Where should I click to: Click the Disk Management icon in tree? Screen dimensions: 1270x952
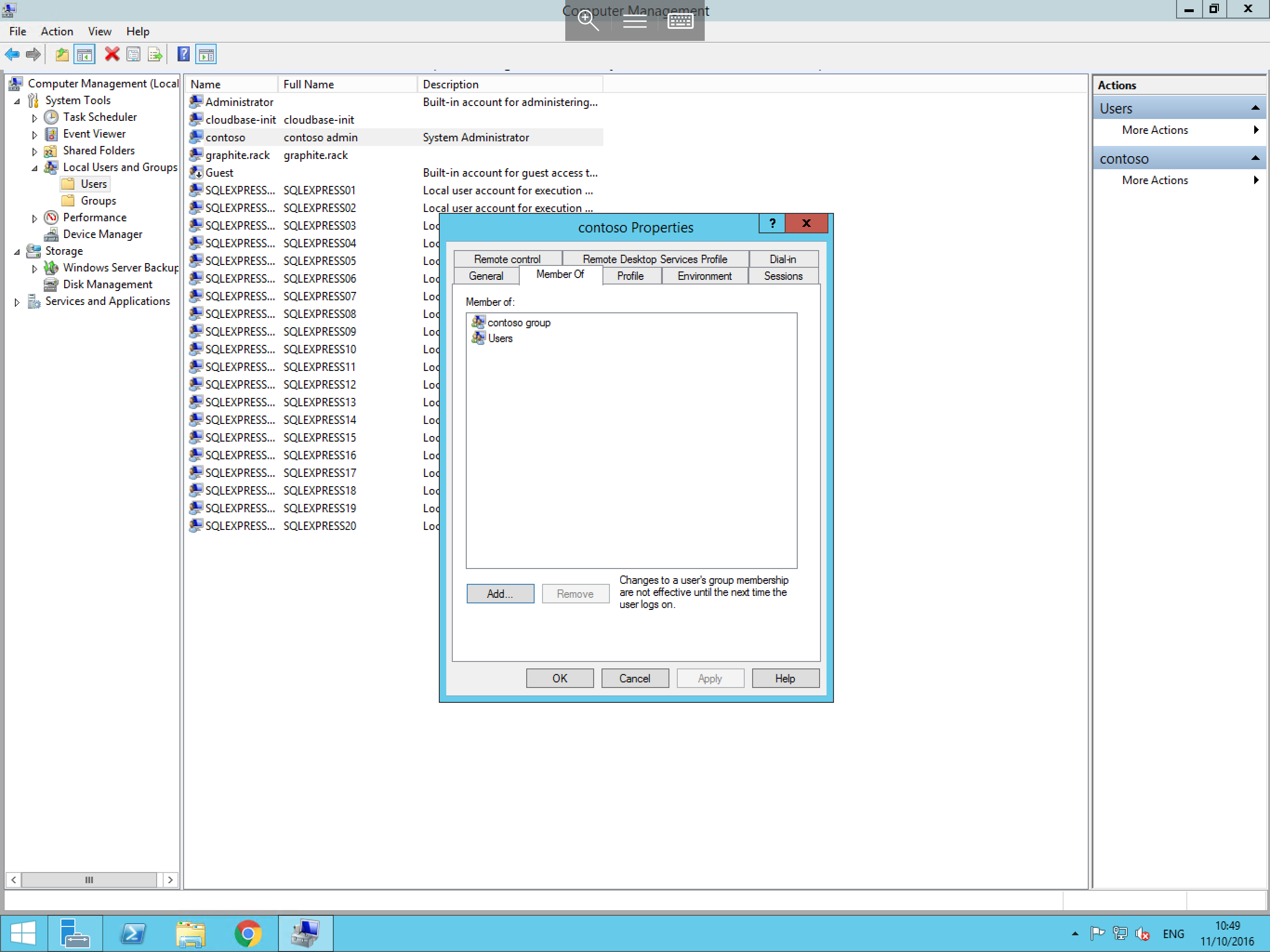tap(51, 284)
